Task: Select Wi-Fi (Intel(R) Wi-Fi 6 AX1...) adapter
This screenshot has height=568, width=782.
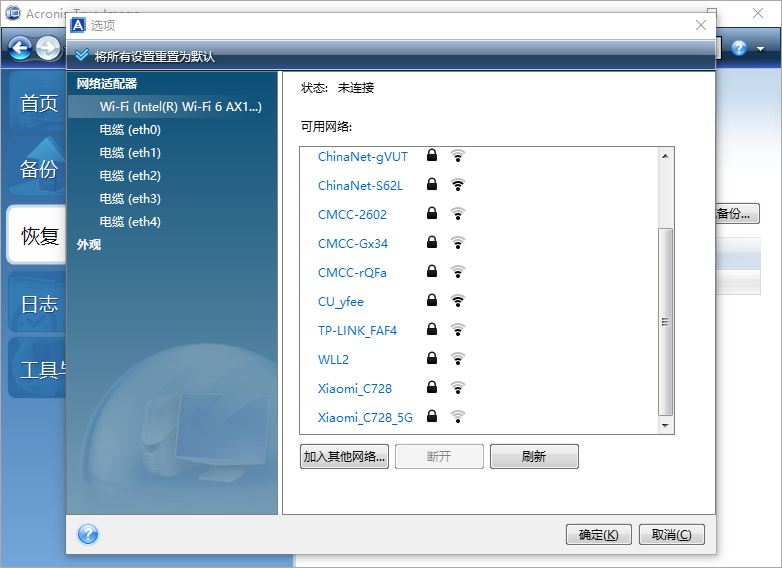Action: (173, 107)
